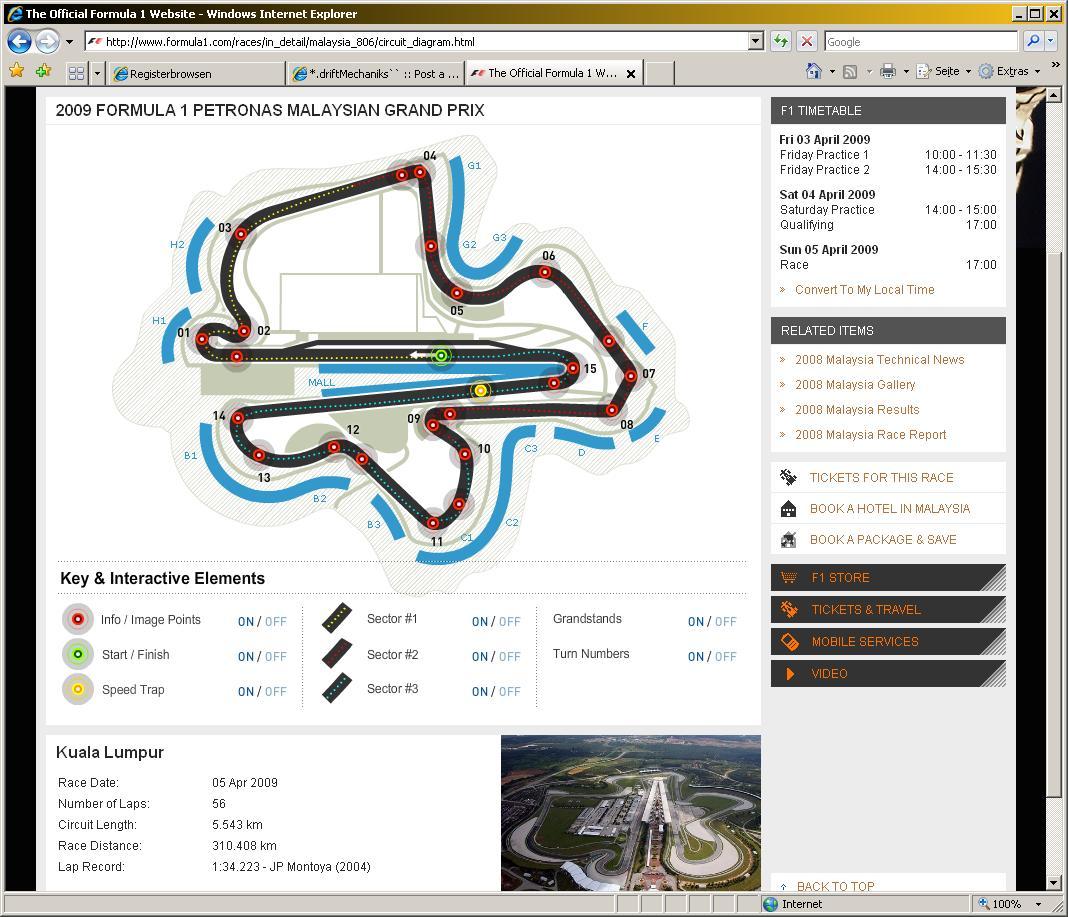The image size is (1068, 917).
Task: Turn Sector #2 overlay OFF
Action: [509, 657]
